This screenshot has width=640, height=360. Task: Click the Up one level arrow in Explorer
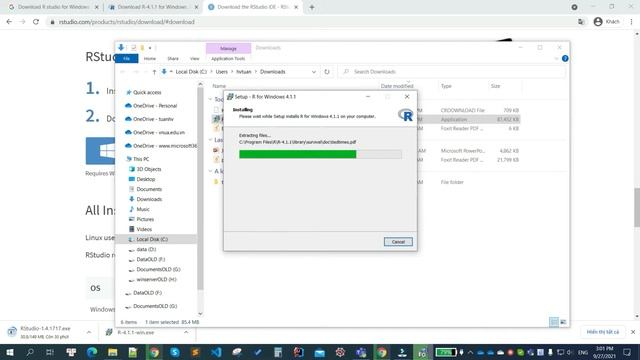point(154,72)
